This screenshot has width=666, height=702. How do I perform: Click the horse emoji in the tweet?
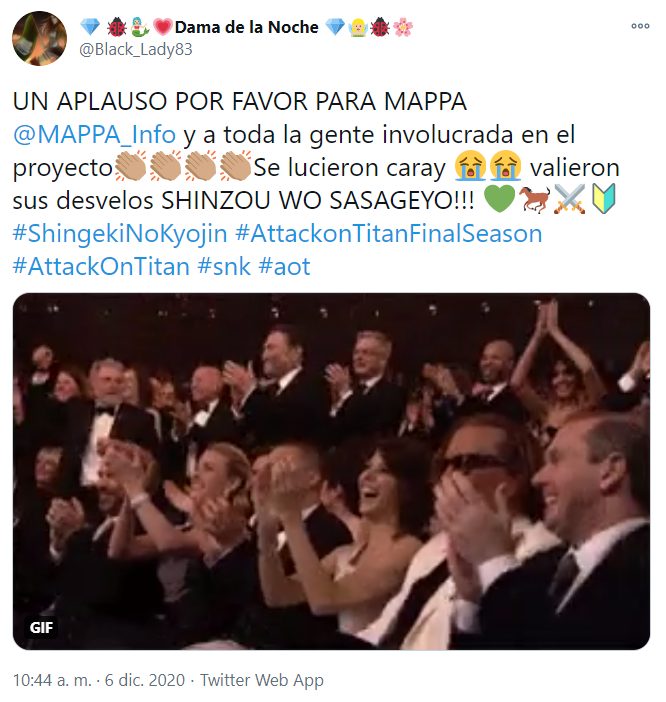coord(535,199)
